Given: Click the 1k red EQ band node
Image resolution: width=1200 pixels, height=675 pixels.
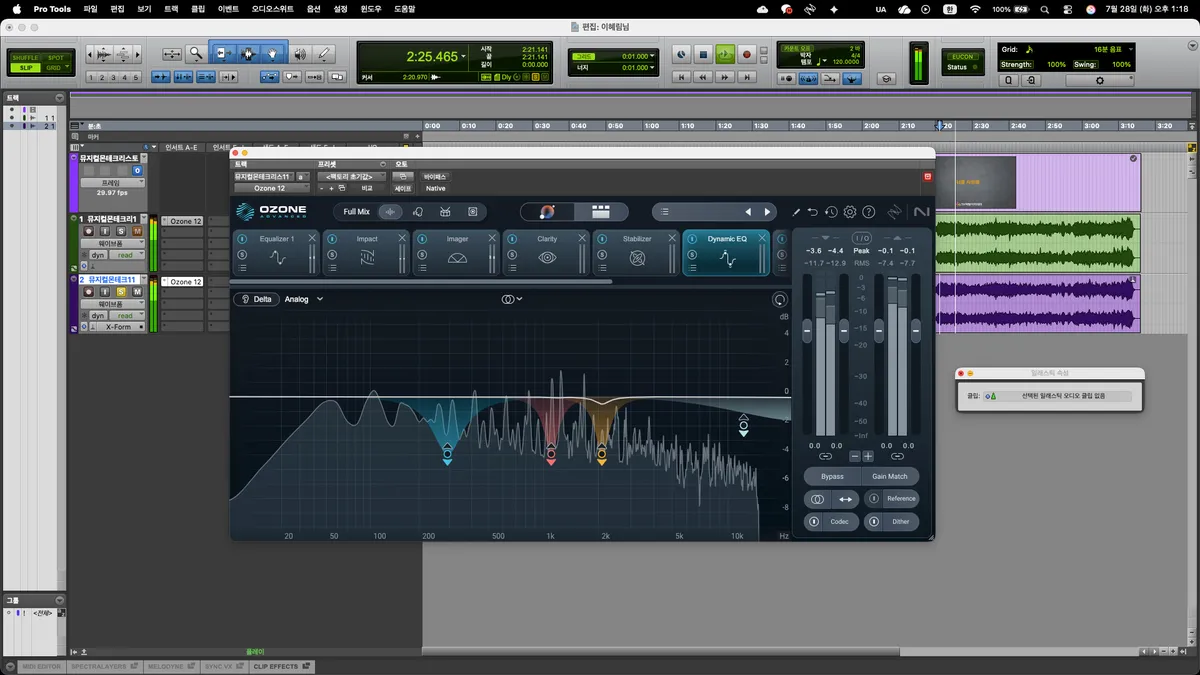Looking at the screenshot, I should 551,455.
